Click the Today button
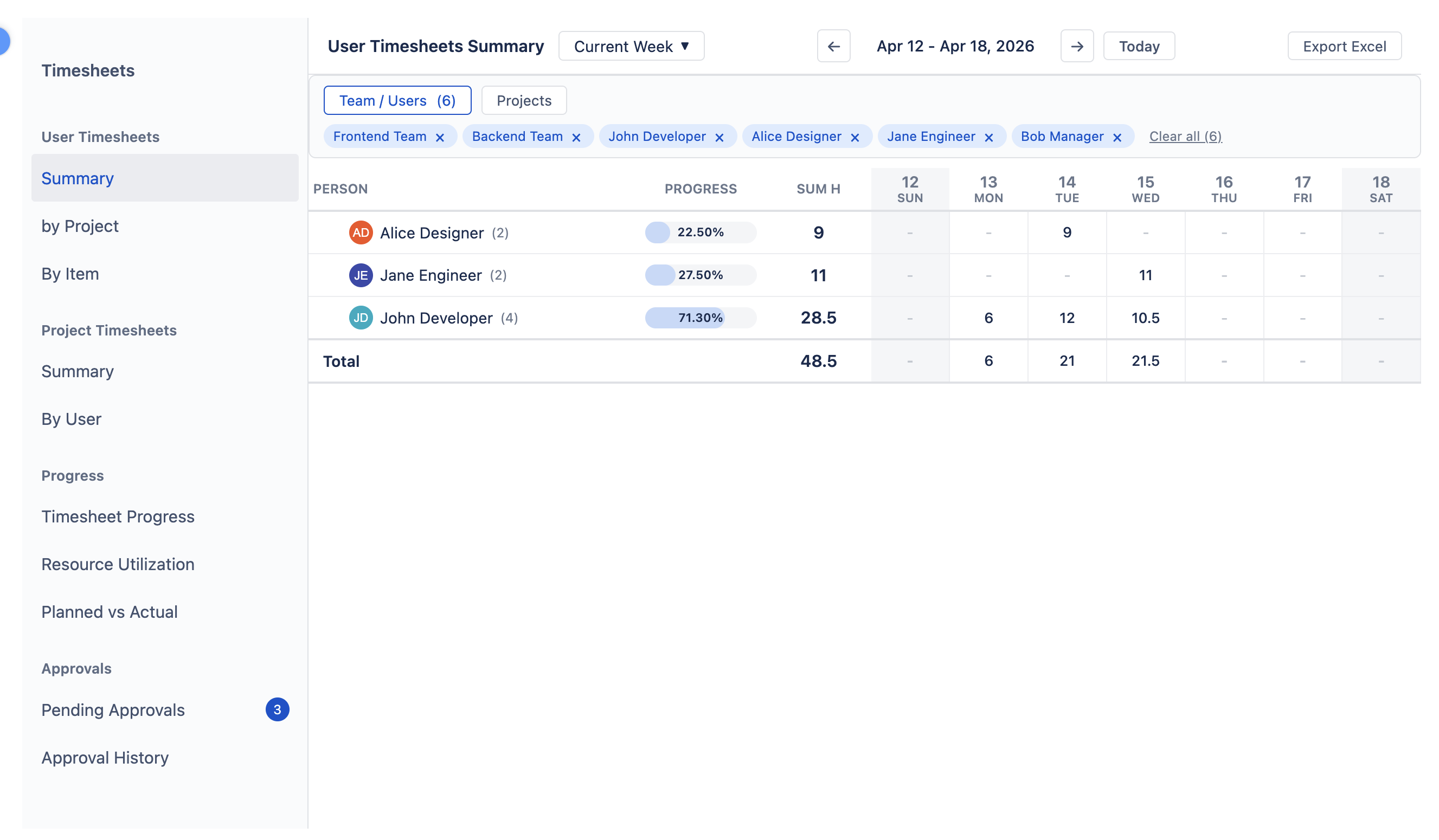The height and width of the screenshot is (840, 1439). 1139,46
